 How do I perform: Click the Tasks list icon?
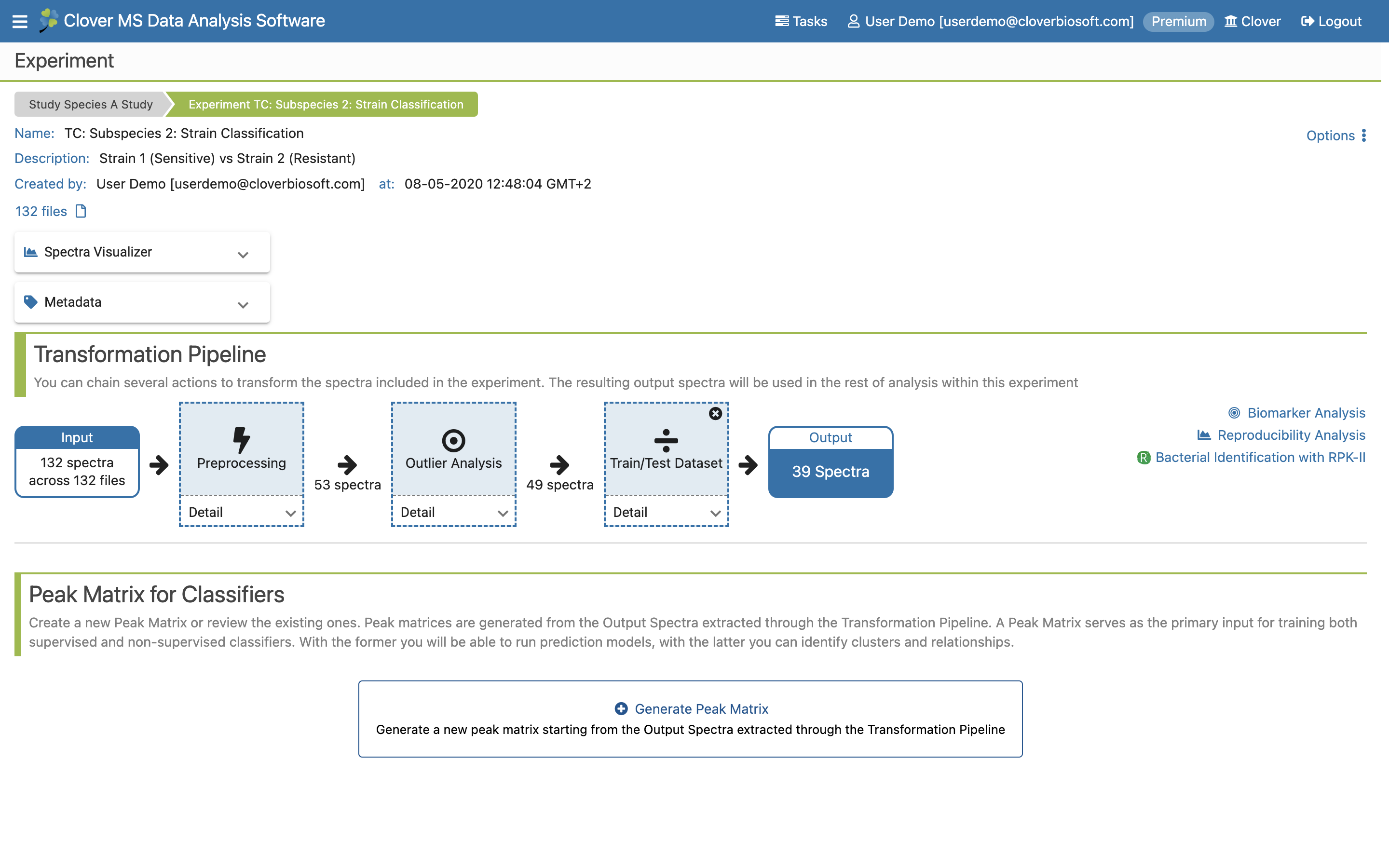tap(782, 21)
